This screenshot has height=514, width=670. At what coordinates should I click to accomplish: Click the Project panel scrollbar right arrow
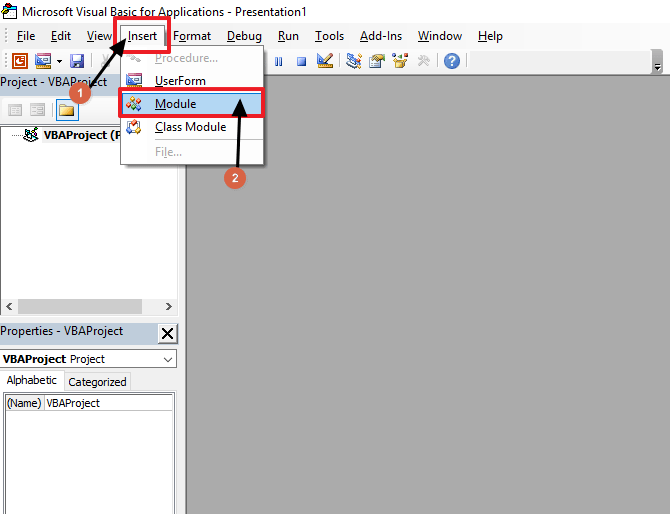[x=169, y=306]
